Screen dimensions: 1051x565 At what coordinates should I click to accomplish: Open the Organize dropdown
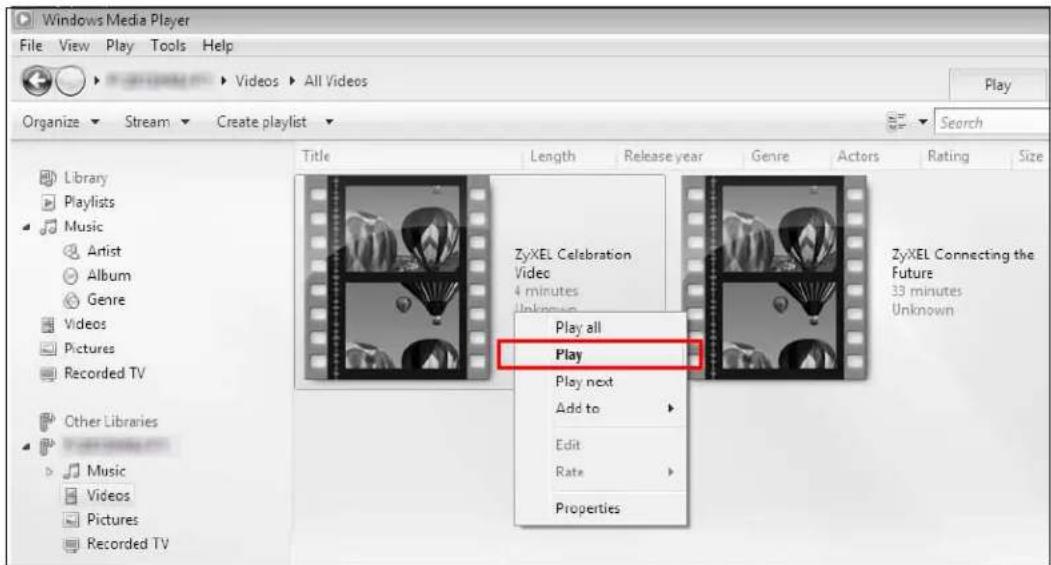click(x=61, y=122)
